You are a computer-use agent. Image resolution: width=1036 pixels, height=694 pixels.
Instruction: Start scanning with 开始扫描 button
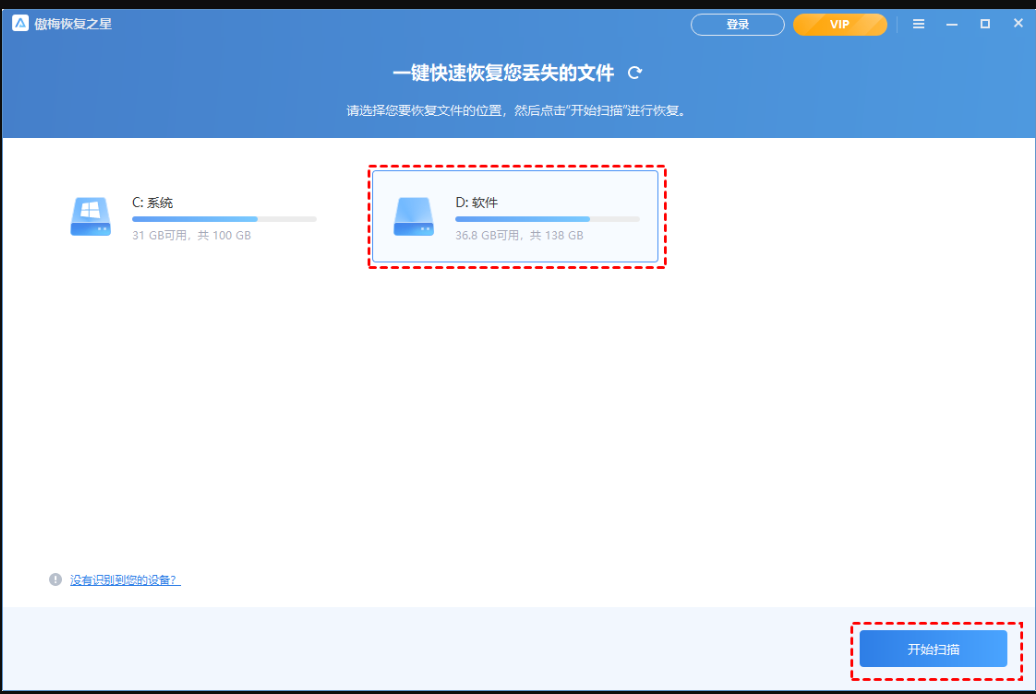[933, 649]
